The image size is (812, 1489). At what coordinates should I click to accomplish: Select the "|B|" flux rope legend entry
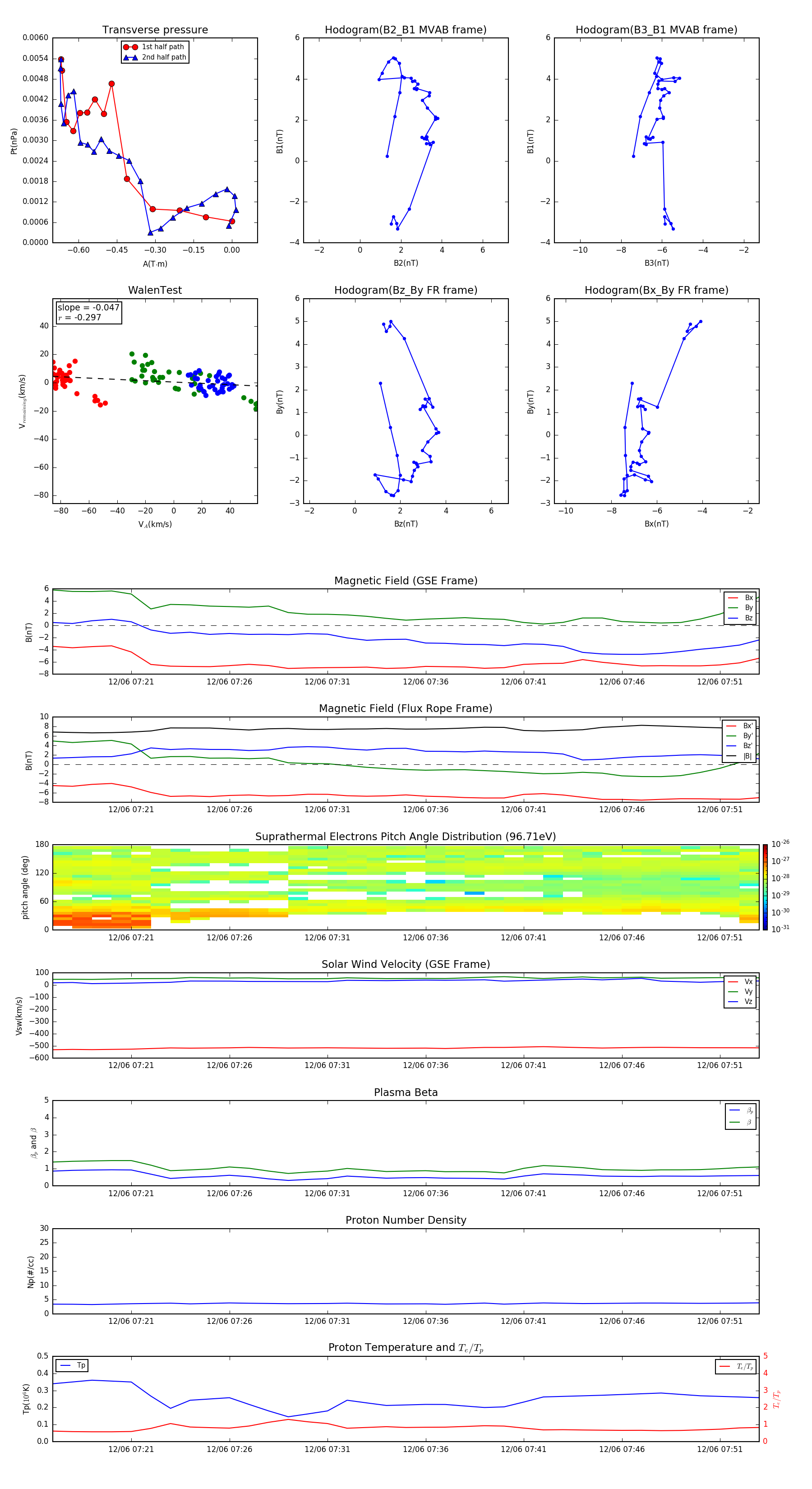[x=740, y=756]
